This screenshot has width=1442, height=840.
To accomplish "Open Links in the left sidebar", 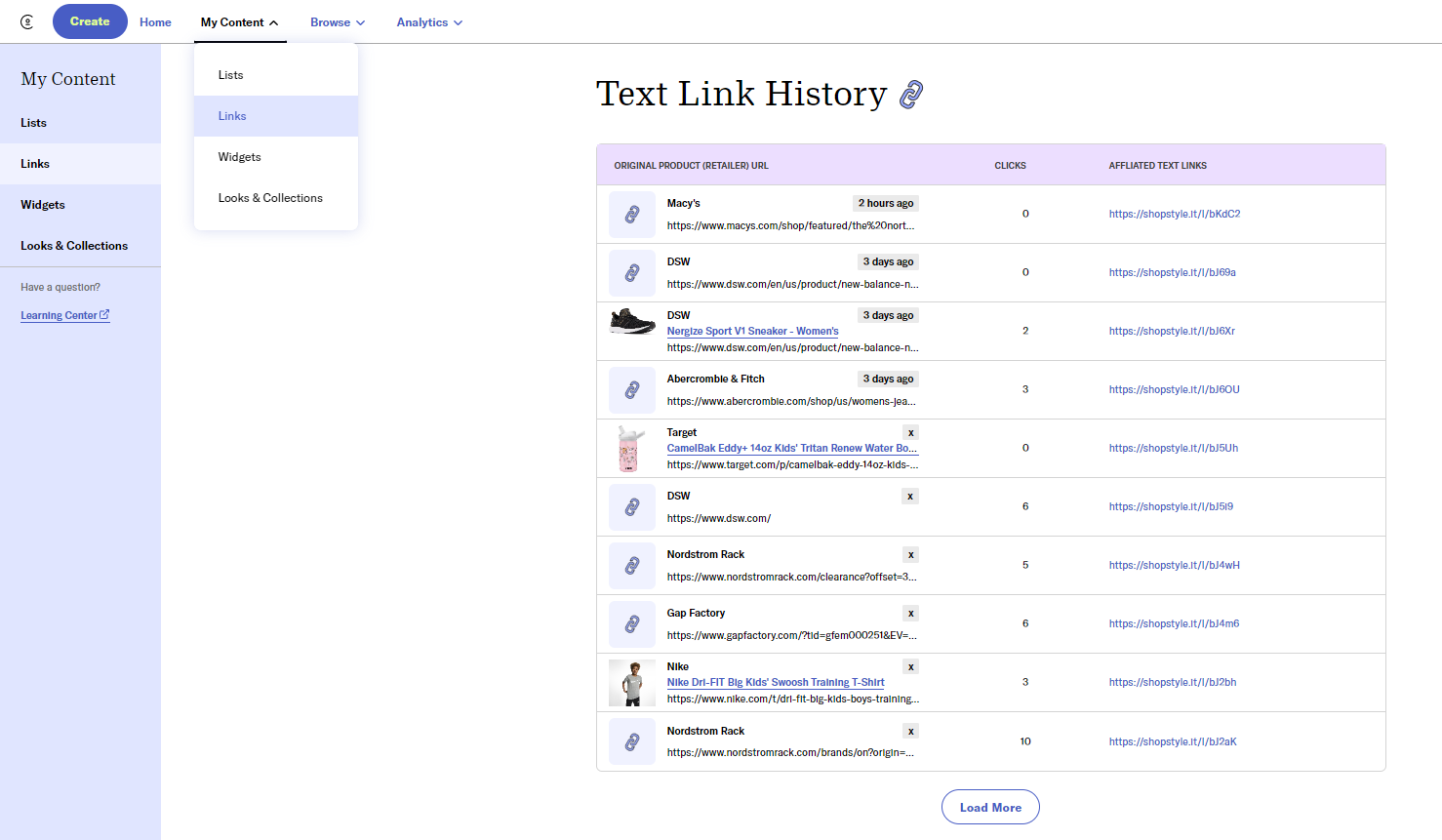I will 80,164.
